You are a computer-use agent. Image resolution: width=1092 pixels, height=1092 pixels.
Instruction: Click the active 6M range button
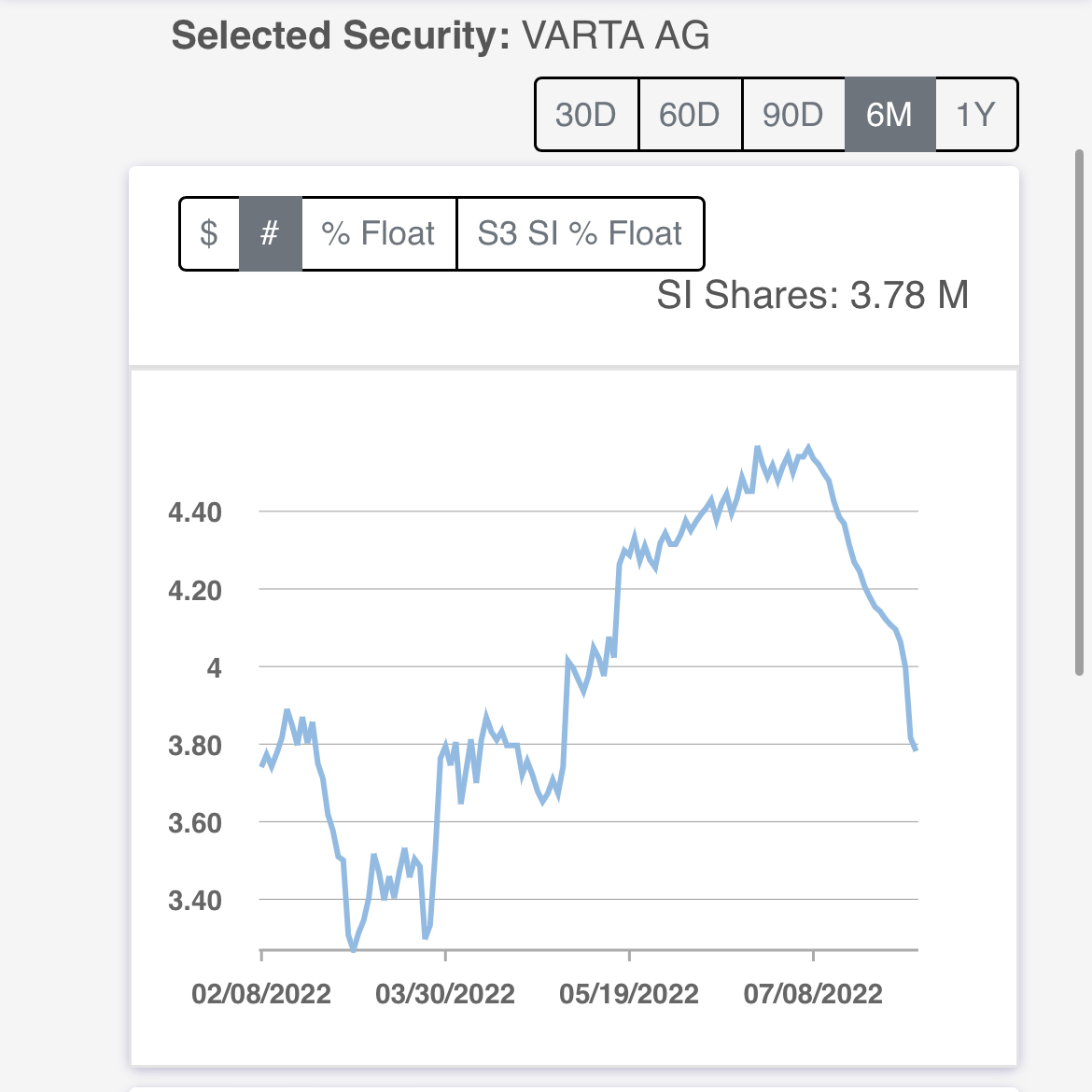[x=889, y=115]
